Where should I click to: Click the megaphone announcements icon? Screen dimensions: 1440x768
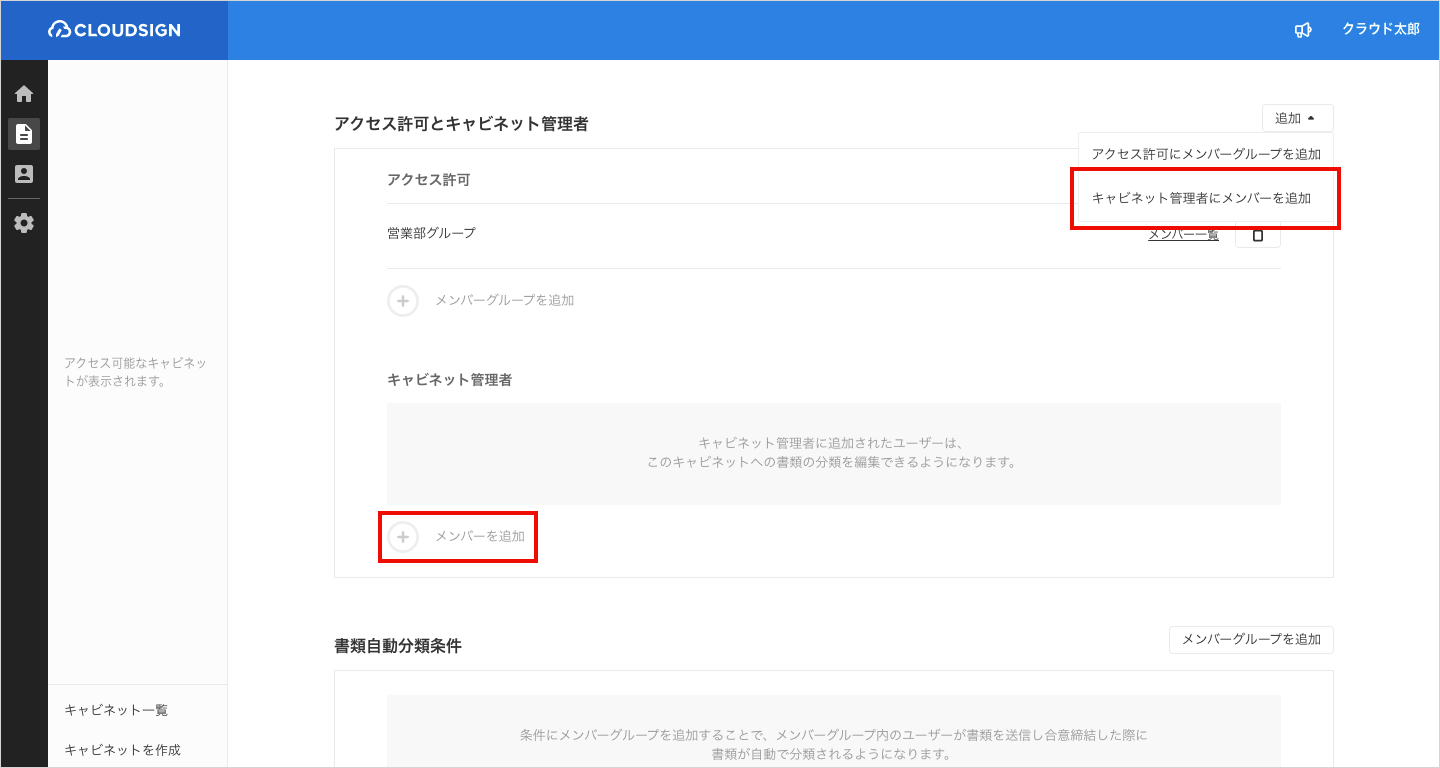click(x=1302, y=30)
